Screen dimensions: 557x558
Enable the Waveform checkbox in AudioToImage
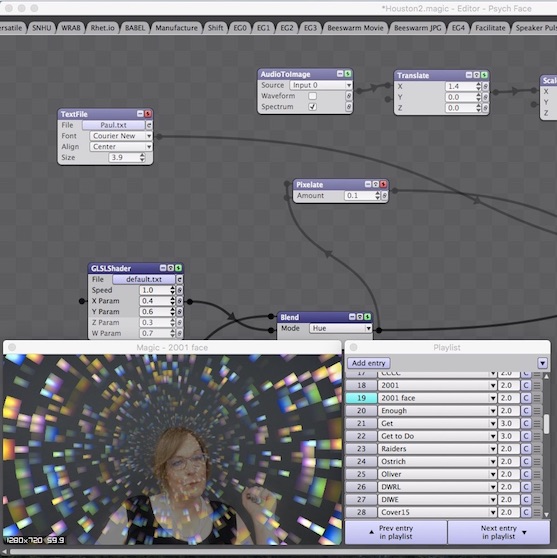[x=312, y=96]
